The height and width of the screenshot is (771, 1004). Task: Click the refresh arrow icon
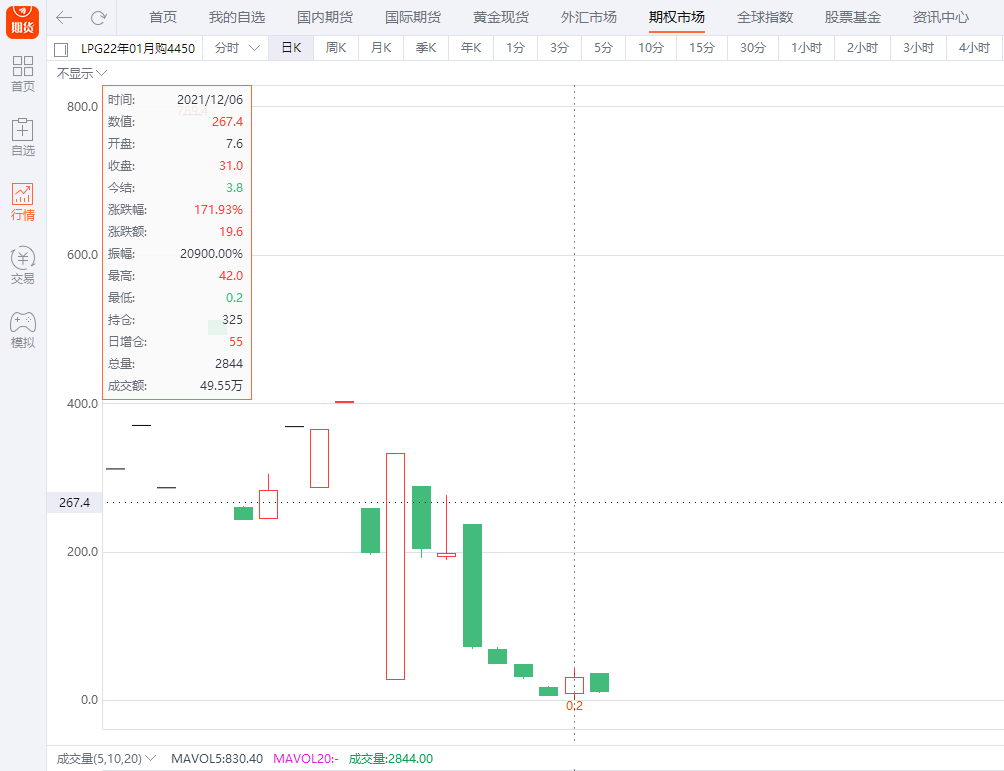click(98, 18)
